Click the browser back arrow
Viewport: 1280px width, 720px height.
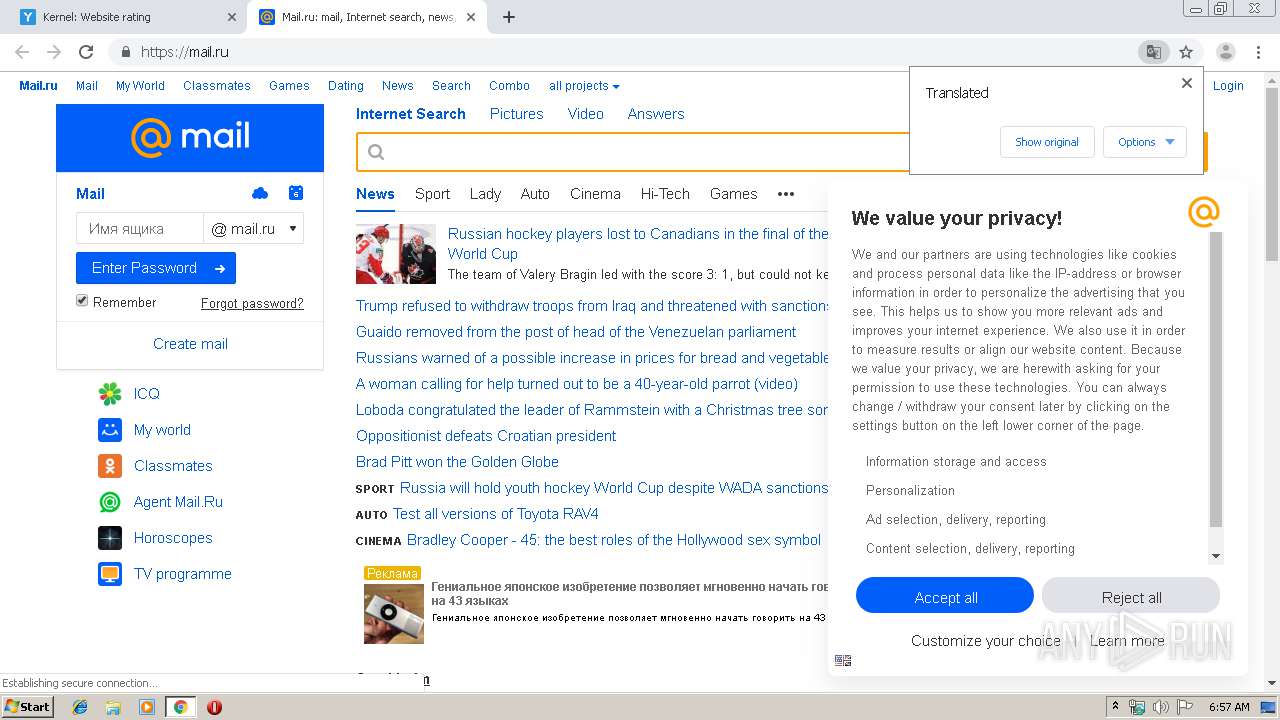tap(22, 52)
